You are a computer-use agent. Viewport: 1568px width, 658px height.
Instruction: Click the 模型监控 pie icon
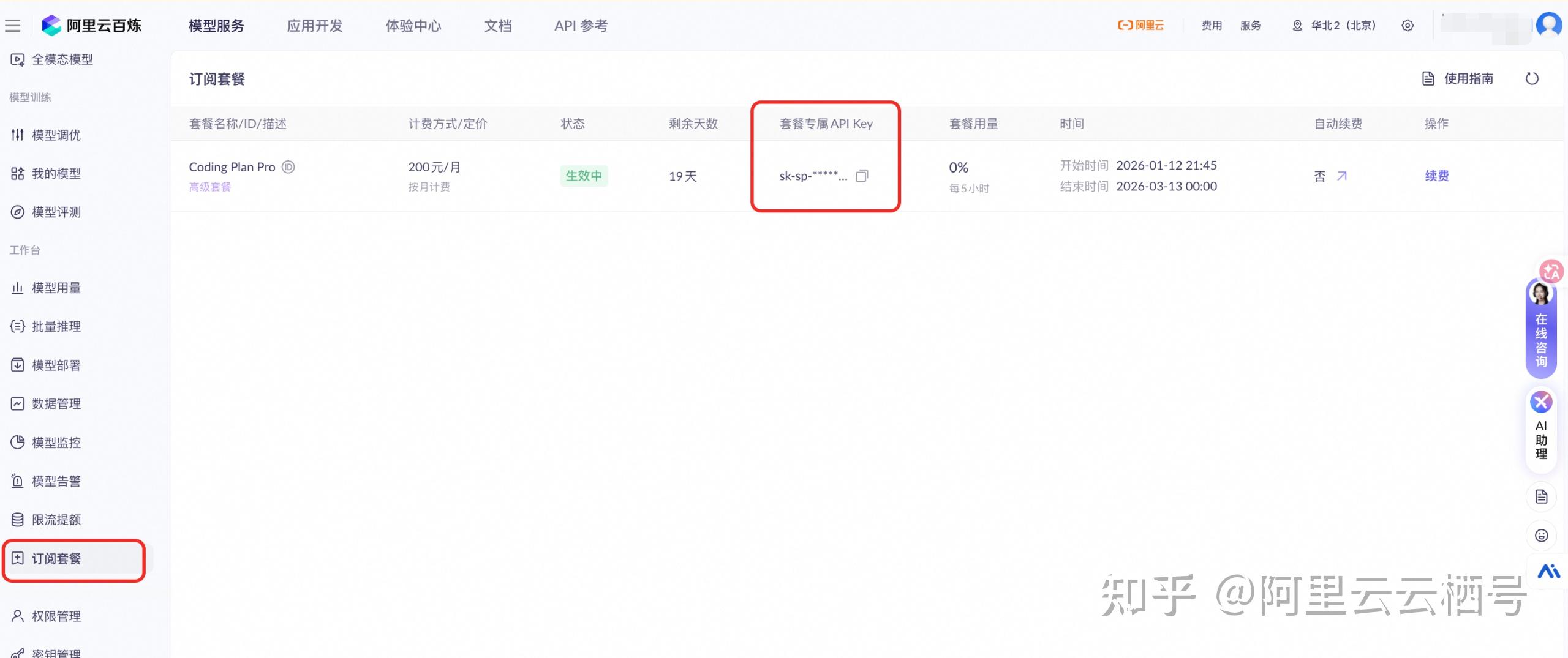[18, 442]
